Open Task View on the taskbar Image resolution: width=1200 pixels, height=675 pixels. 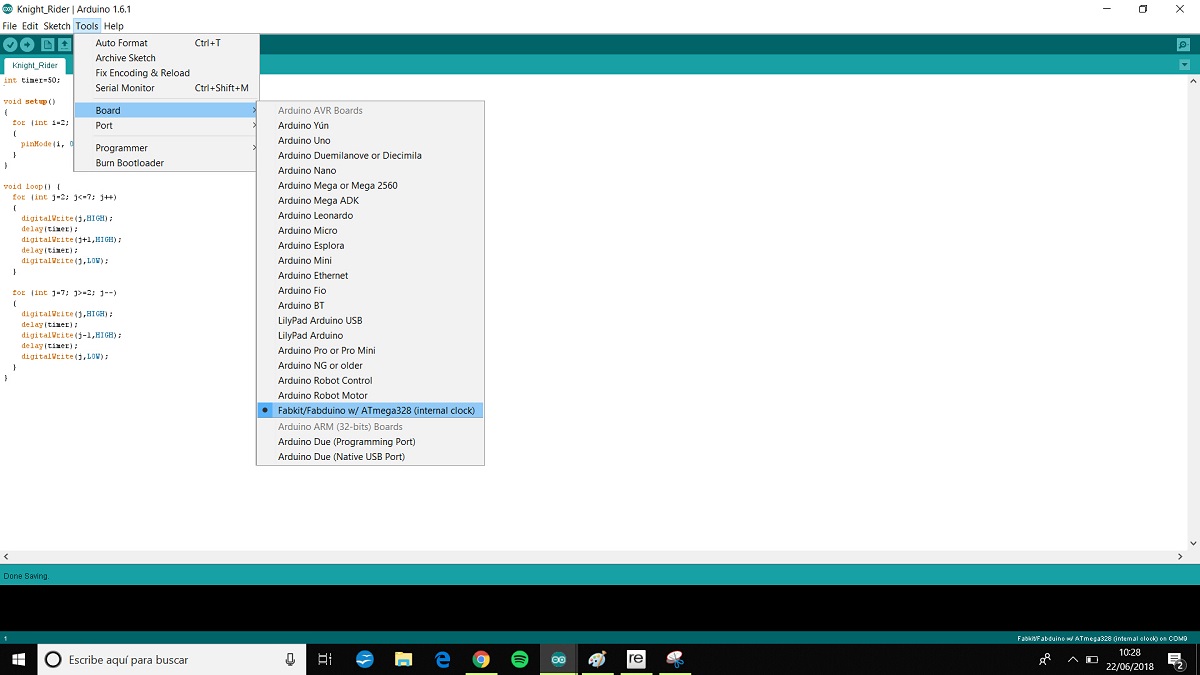click(325, 659)
